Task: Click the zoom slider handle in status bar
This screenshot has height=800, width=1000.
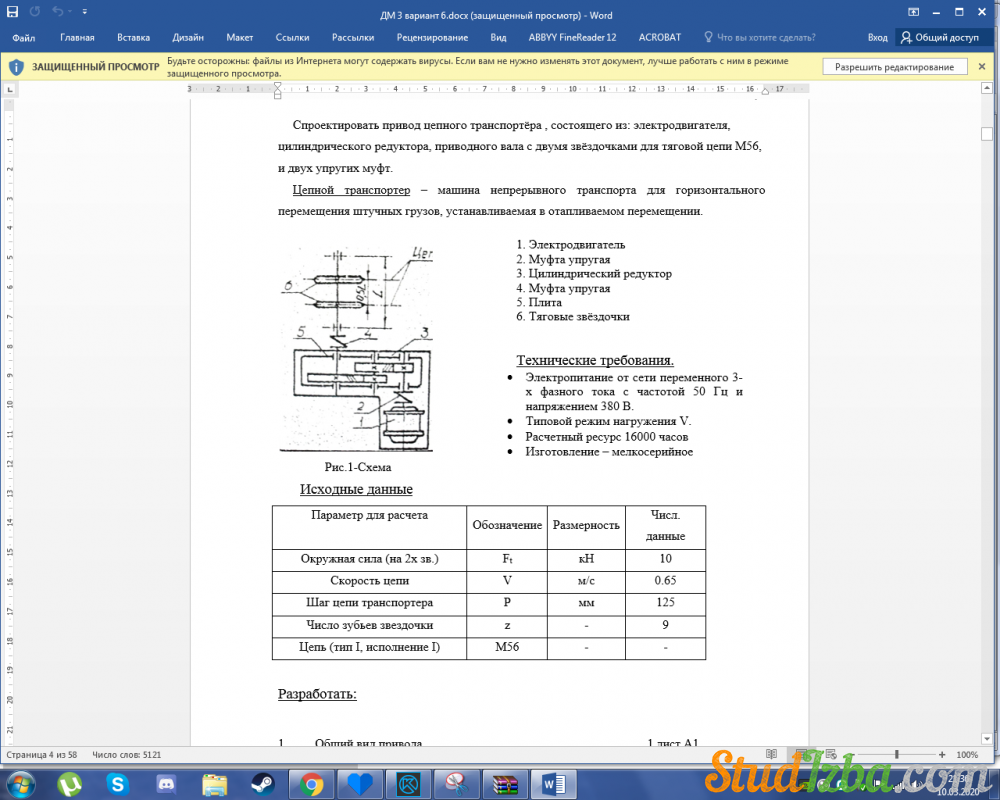Action: coord(897,754)
